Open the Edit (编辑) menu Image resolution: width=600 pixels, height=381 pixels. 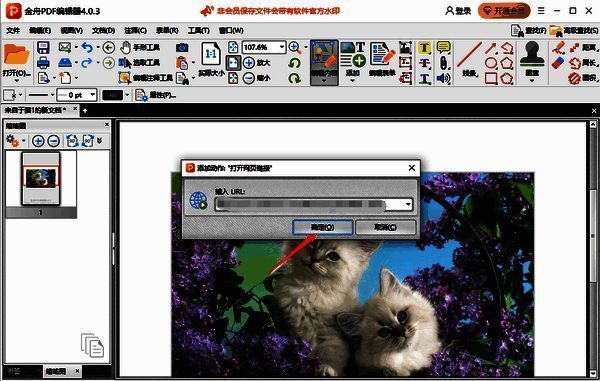tap(40, 30)
